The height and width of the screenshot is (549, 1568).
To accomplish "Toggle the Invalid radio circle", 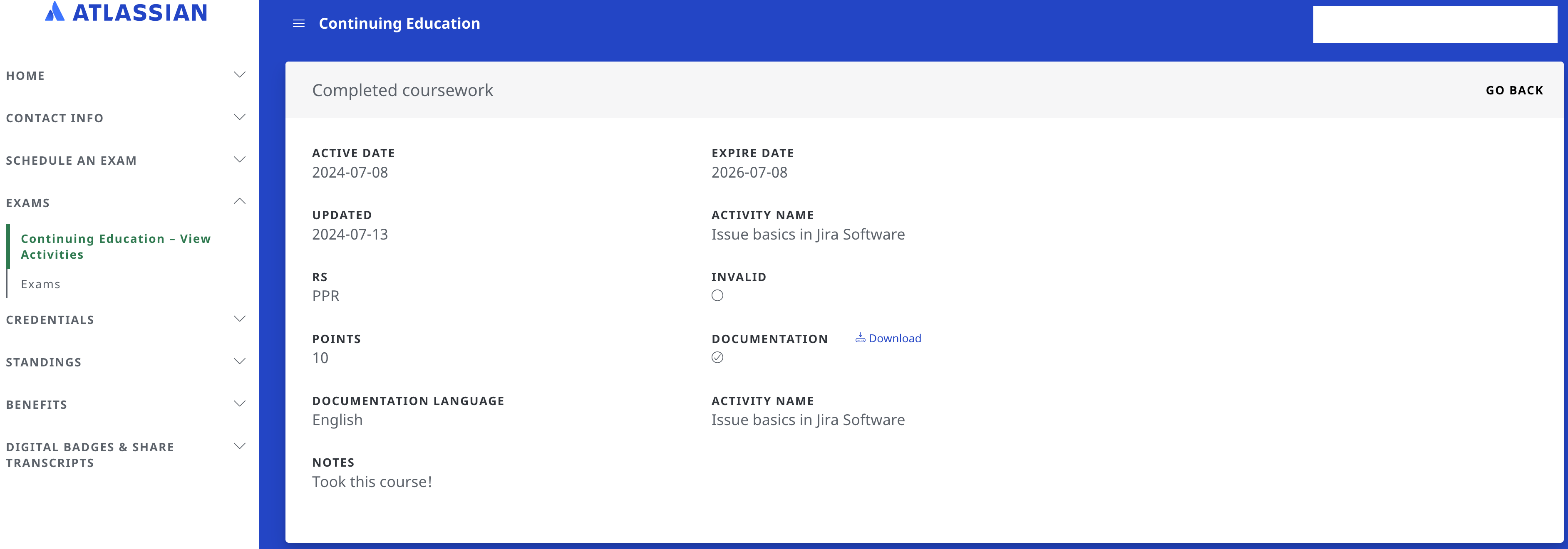I will coord(717,295).
